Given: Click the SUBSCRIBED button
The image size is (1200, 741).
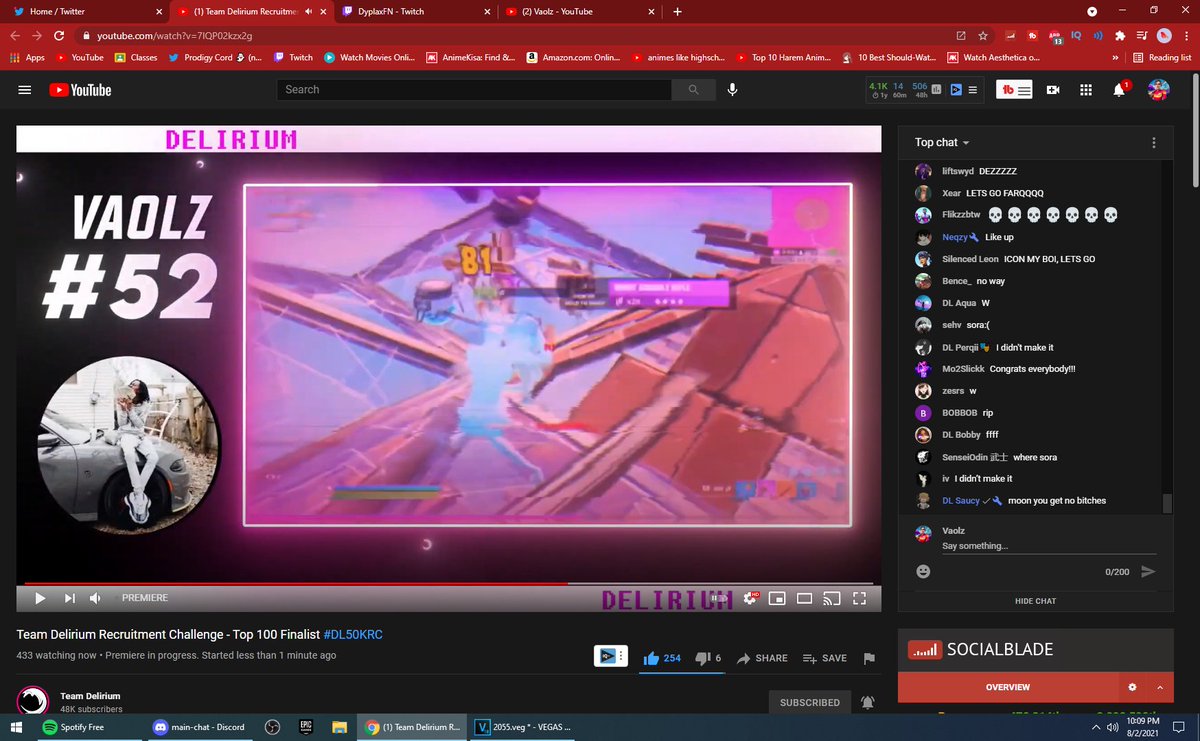Looking at the screenshot, I should pos(810,702).
